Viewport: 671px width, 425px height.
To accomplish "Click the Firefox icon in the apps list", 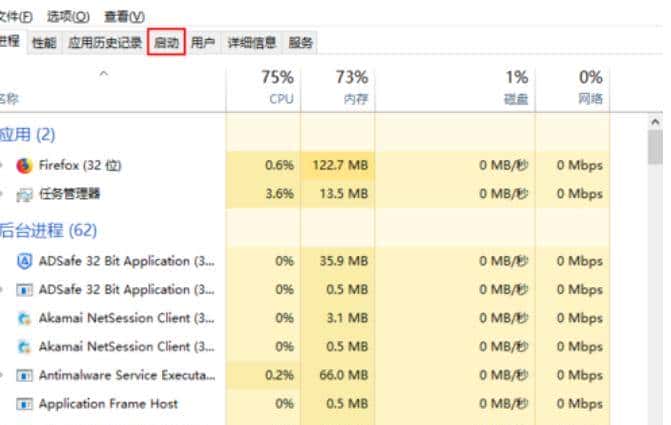I will tap(24, 165).
